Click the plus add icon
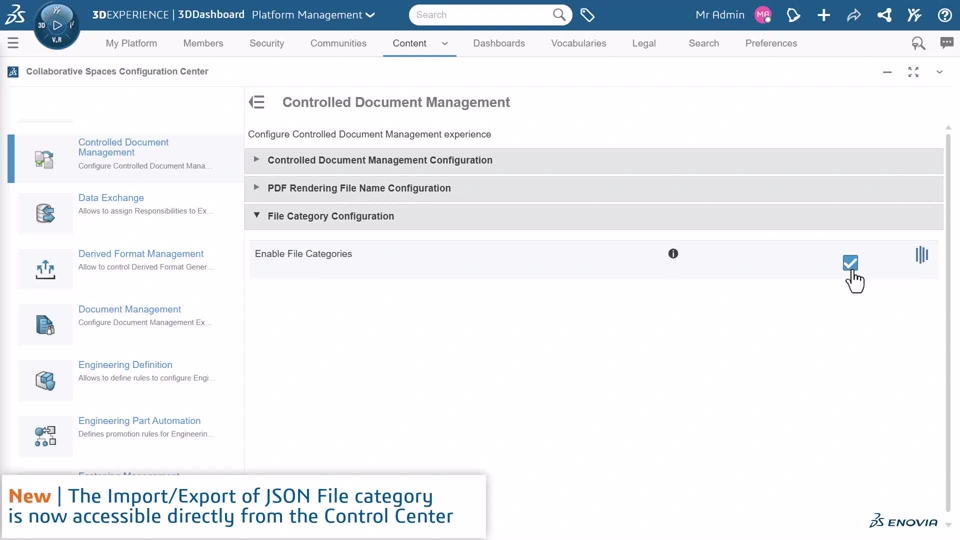960x540 pixels. click(823, 15)
